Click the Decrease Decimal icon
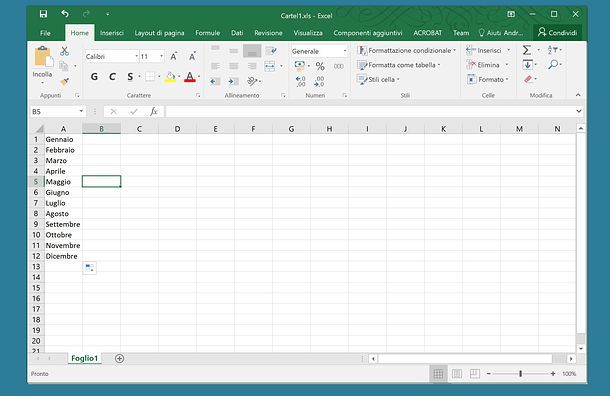Screen dimensions: 610x396 tap(319, 81)
